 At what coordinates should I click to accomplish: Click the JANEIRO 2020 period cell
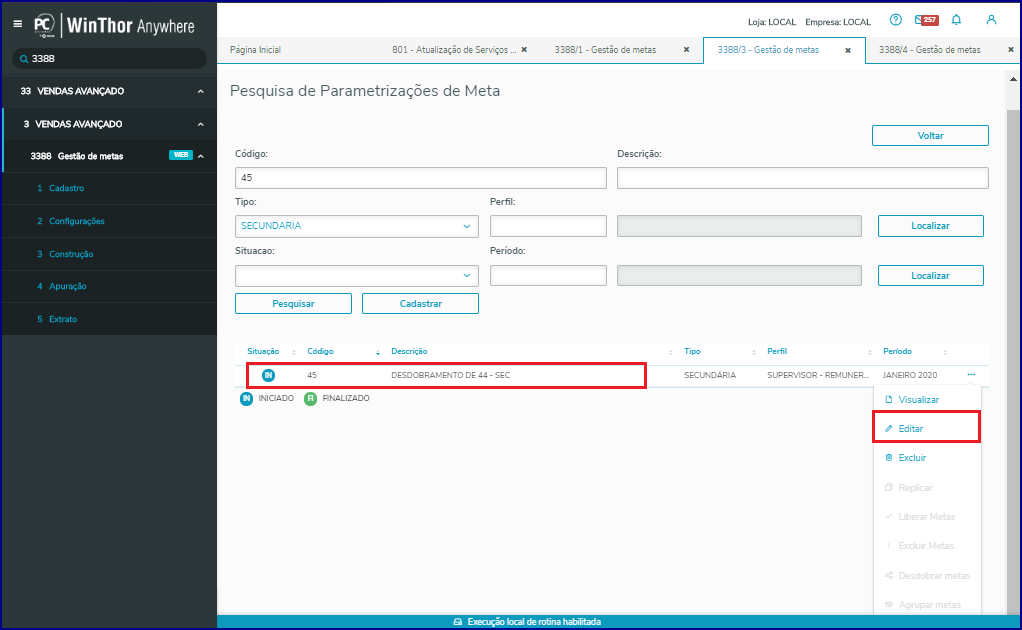910,375
